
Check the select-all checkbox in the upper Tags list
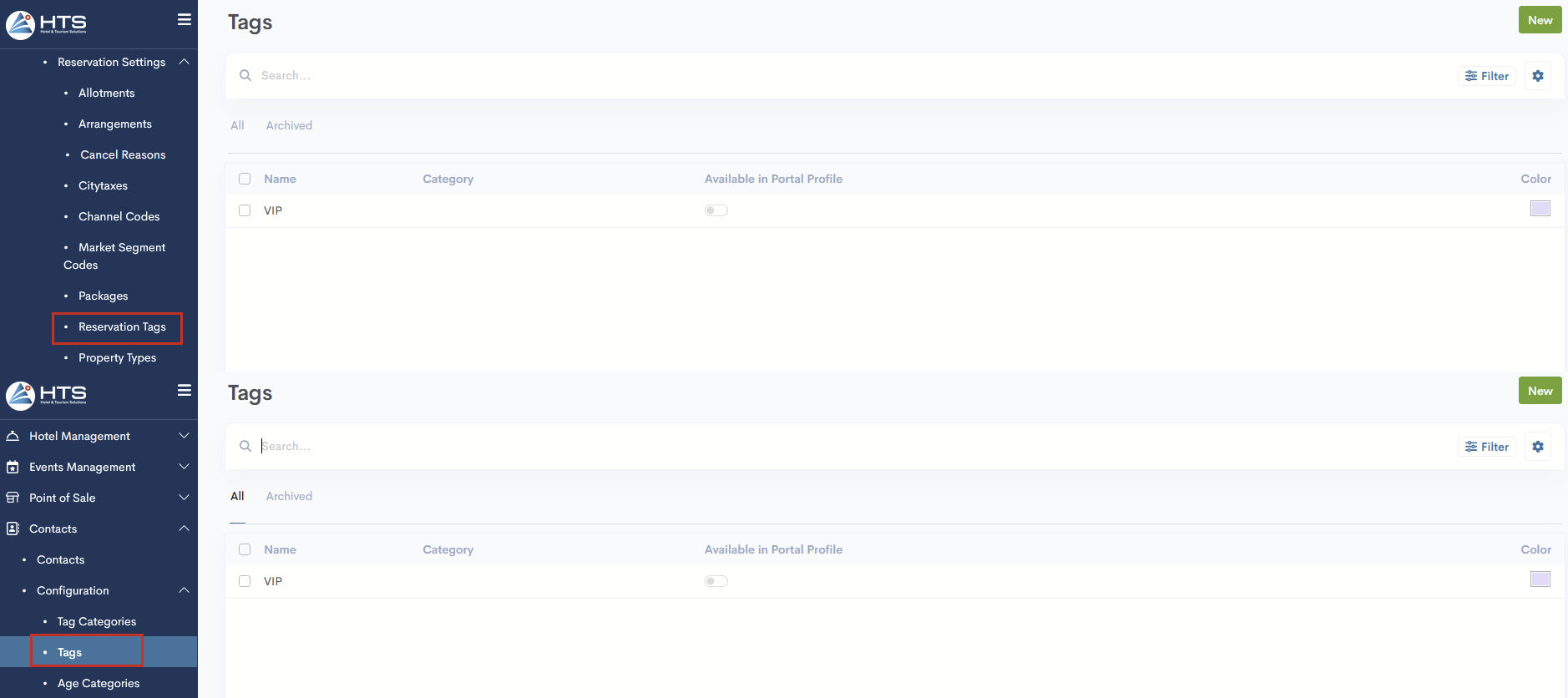[245, 179]
